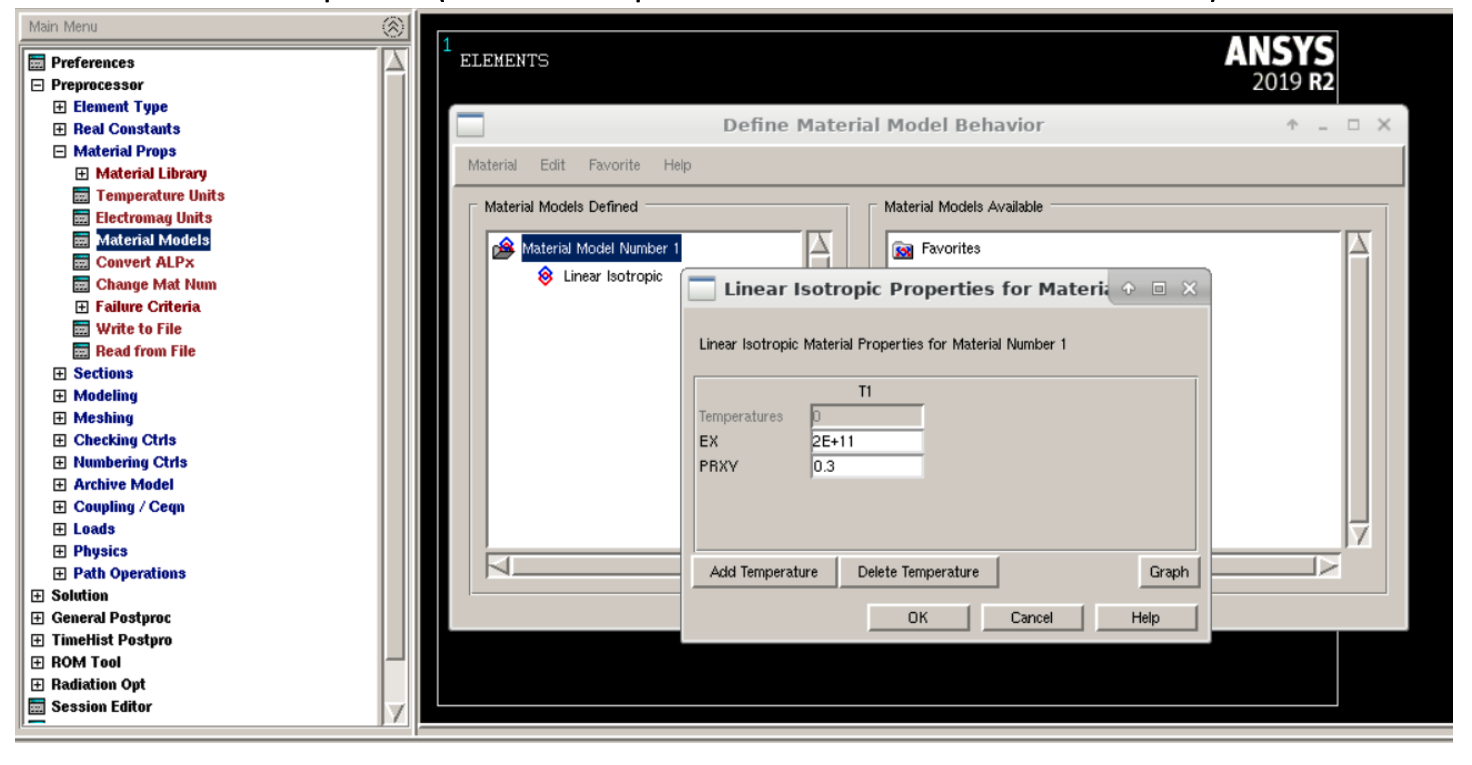Click the Temperature Units icon
The width and height of the screenshot is (1472, 765).
(82, 195)
